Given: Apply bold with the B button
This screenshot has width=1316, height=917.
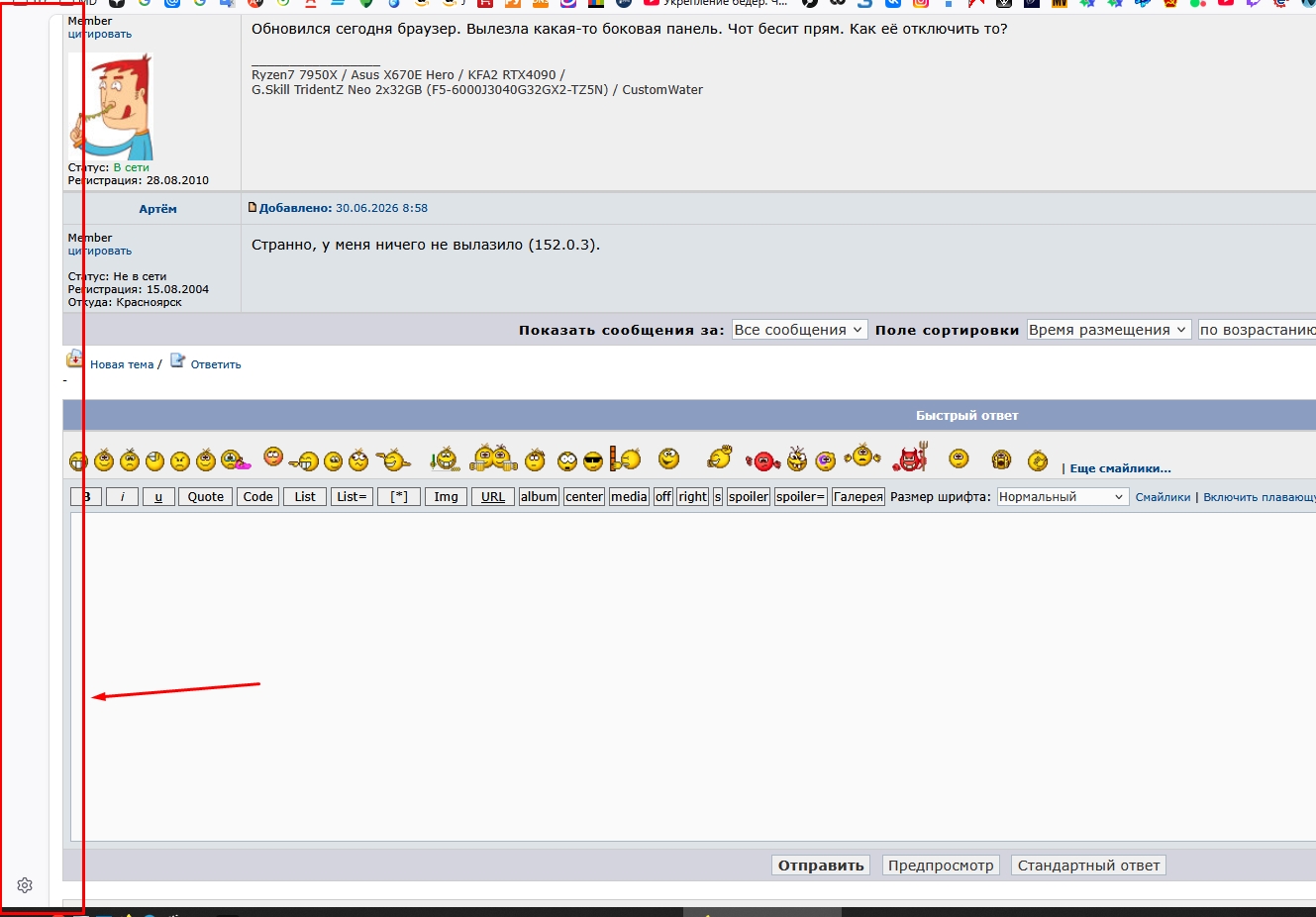Looking at the screenshot, I should click(86, 497).
